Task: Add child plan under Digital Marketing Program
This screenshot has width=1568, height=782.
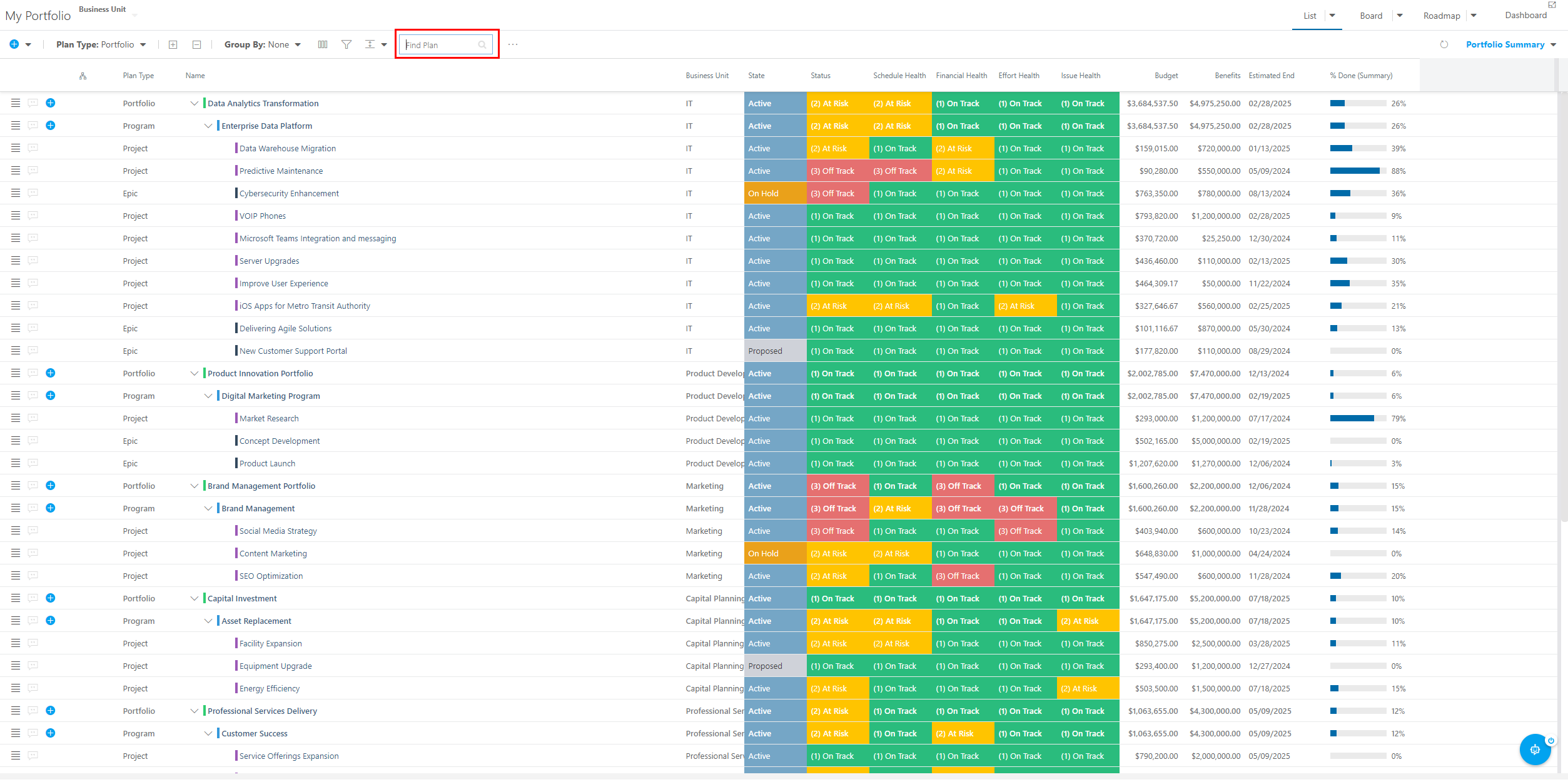Action: 51,396
